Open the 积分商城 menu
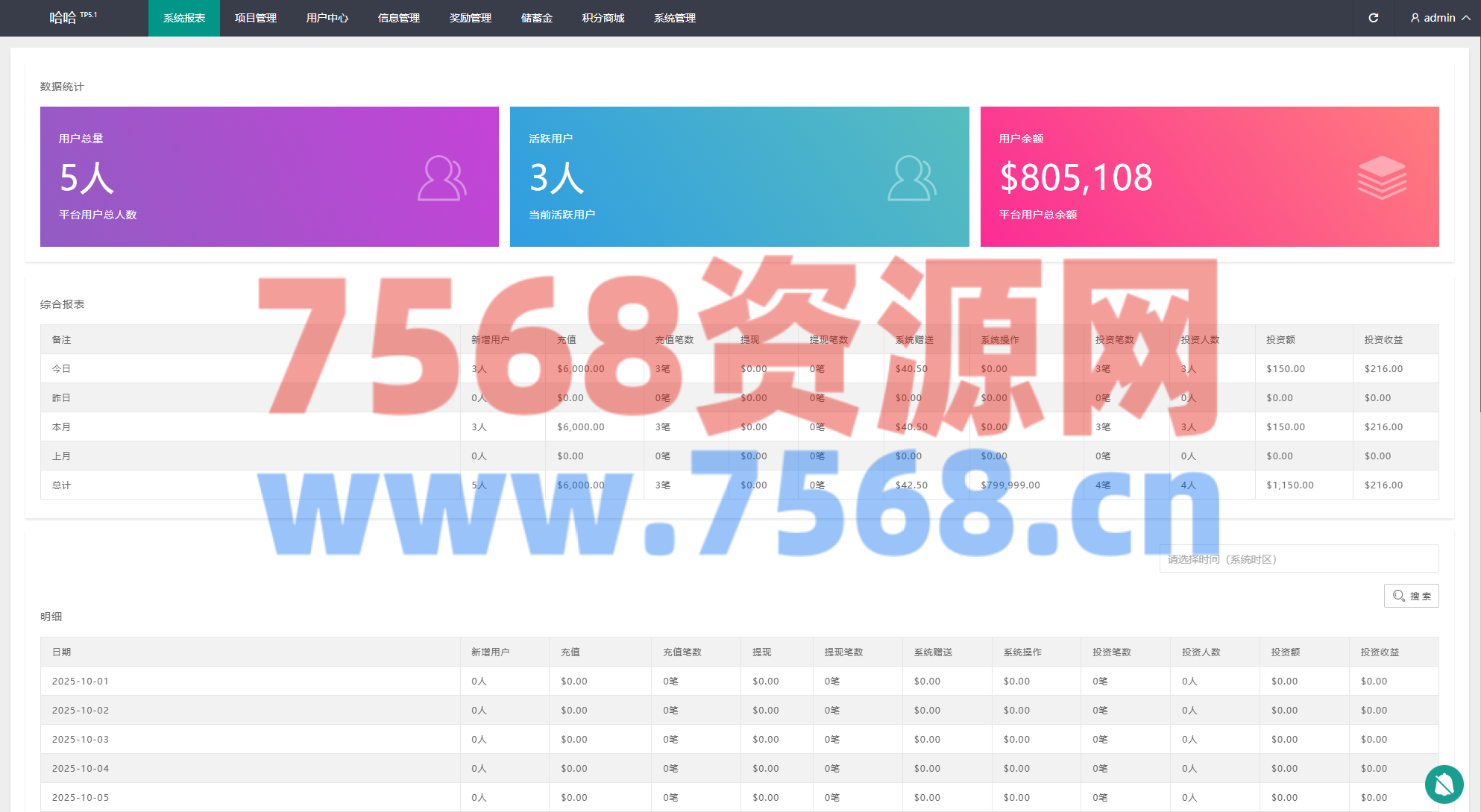The height and width of the screenshot is (812, 1481). click(603, 18)
